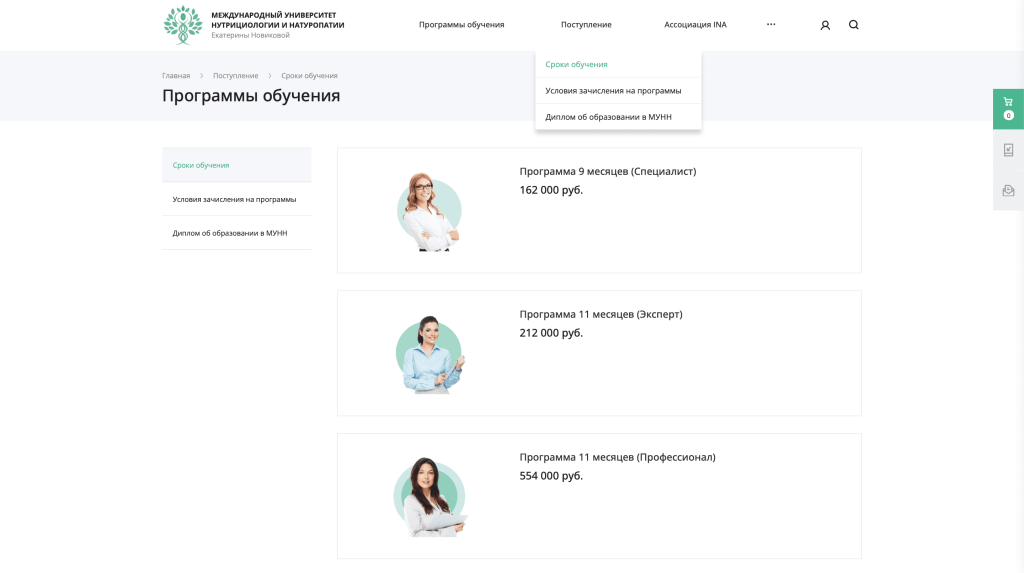Open the Программы обучения header menu
Viewport: 1024px width, 573px height.
point(461,25)
